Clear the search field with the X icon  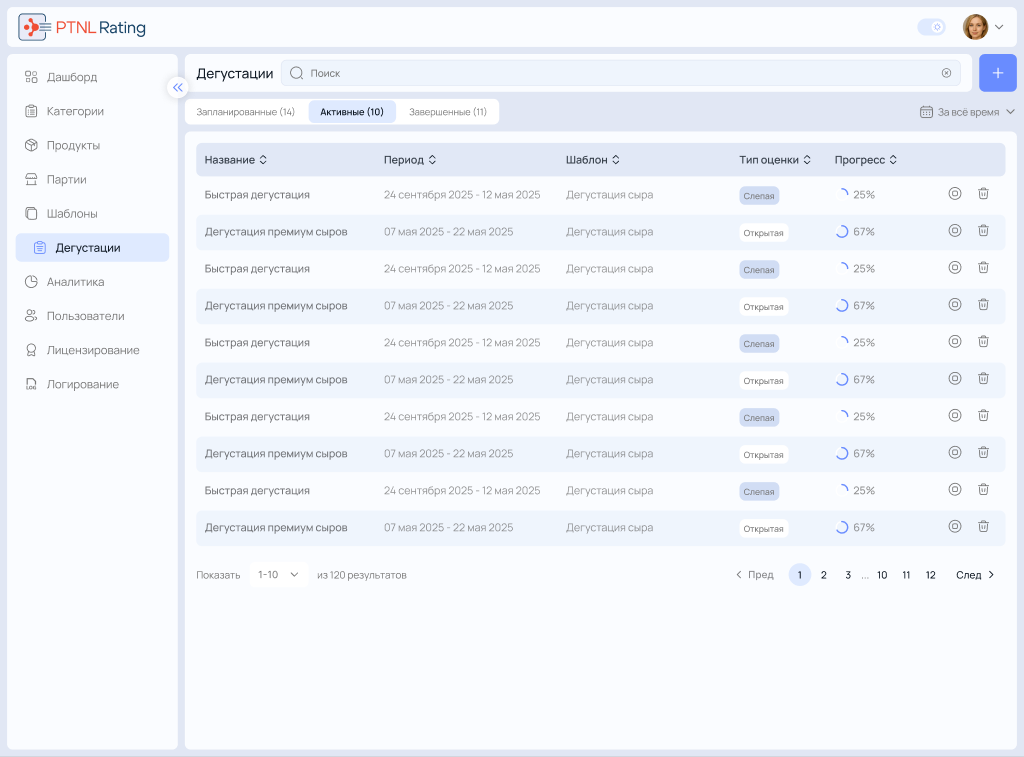pyautogui.click(x=946, y=73)
